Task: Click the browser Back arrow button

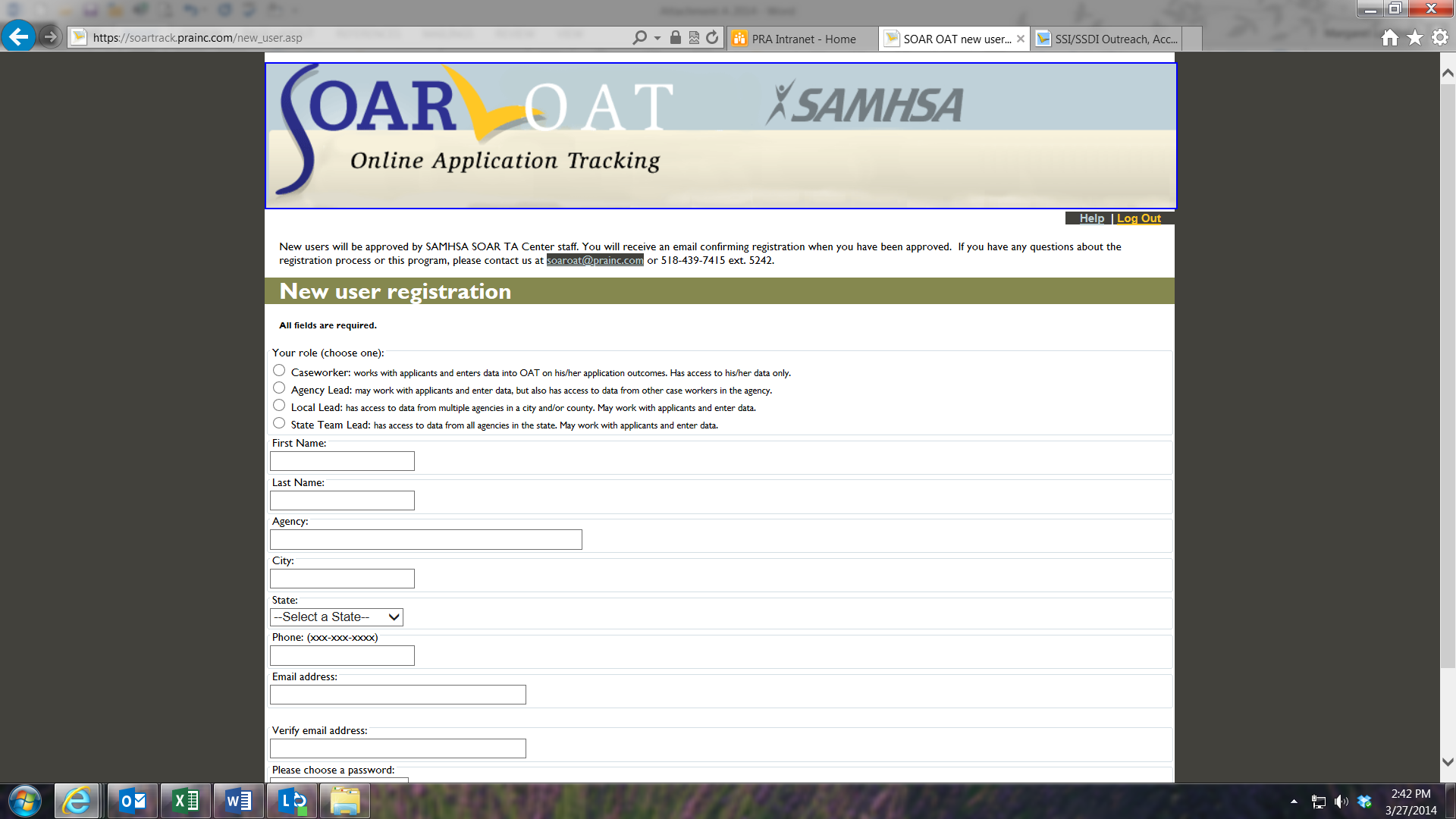Action: pyautogui.click(x=18, y=36)
